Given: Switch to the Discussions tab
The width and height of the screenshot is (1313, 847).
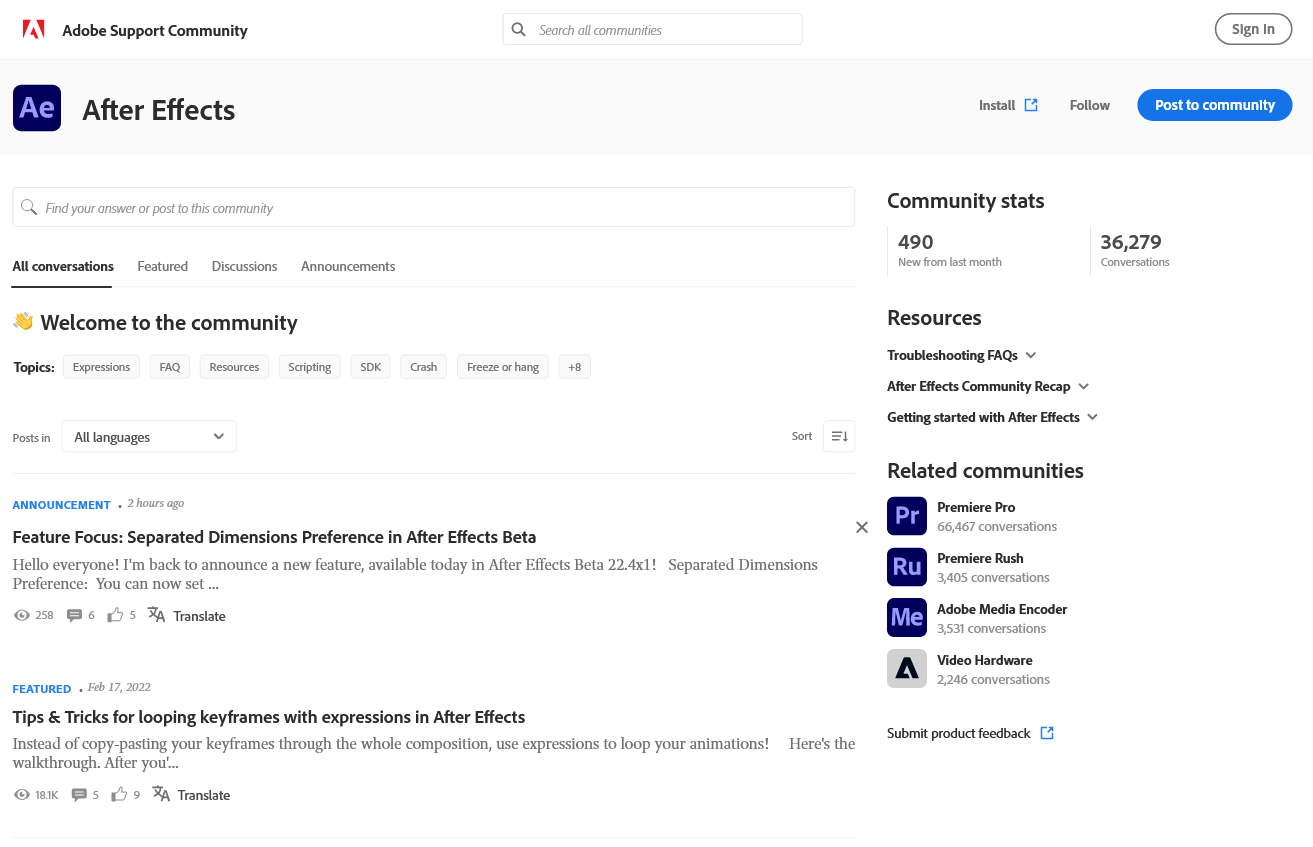Looking at the screenshot, I should click(244, 266).
